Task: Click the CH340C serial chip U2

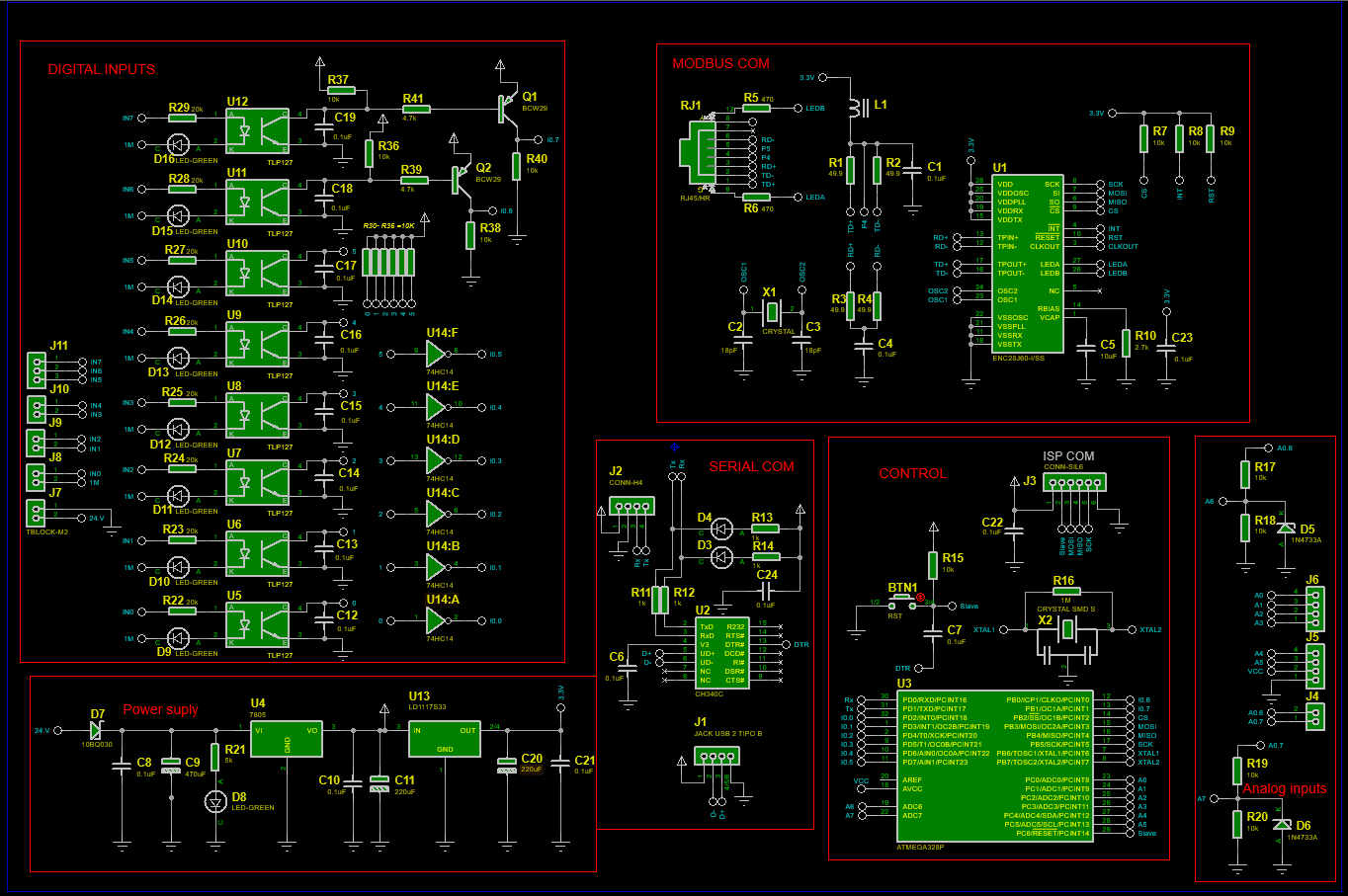Action: [x=721, y=653]
